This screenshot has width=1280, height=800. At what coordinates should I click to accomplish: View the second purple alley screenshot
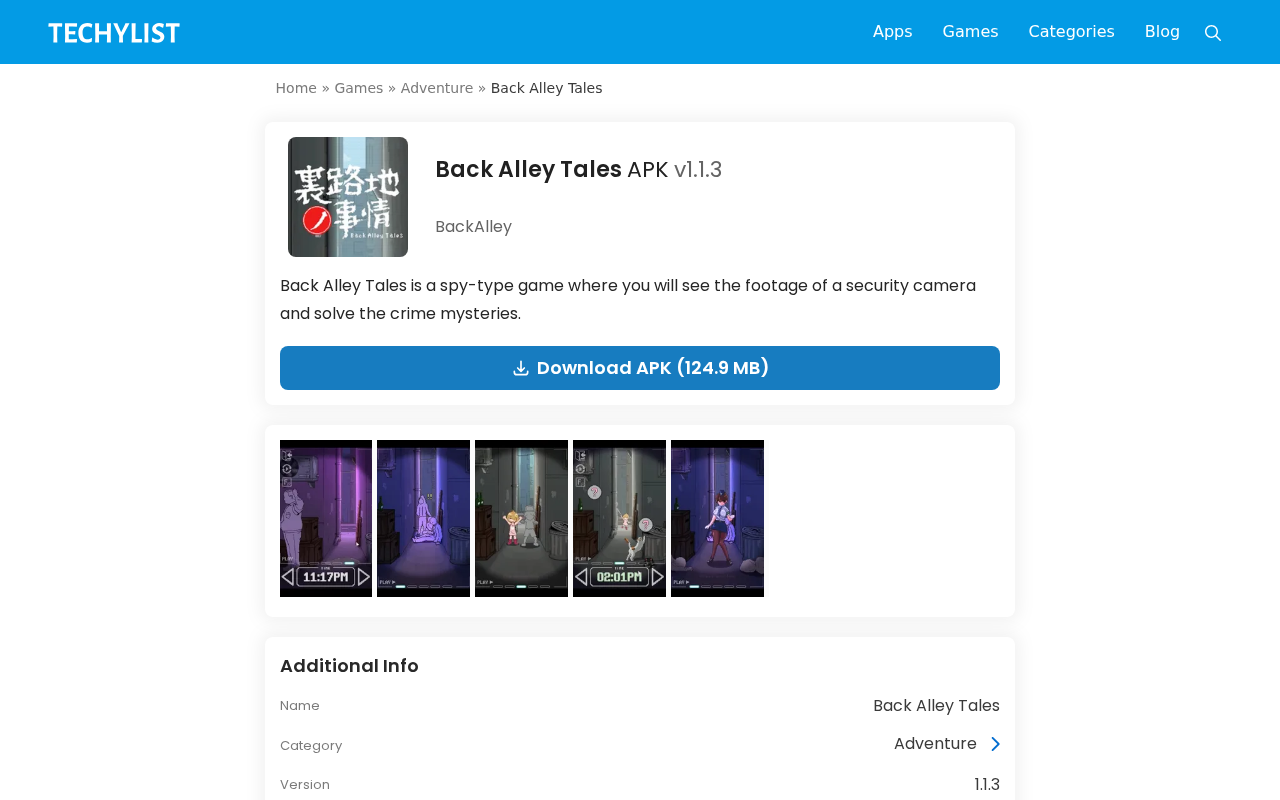pyautogui.click(x=424, y=518)
